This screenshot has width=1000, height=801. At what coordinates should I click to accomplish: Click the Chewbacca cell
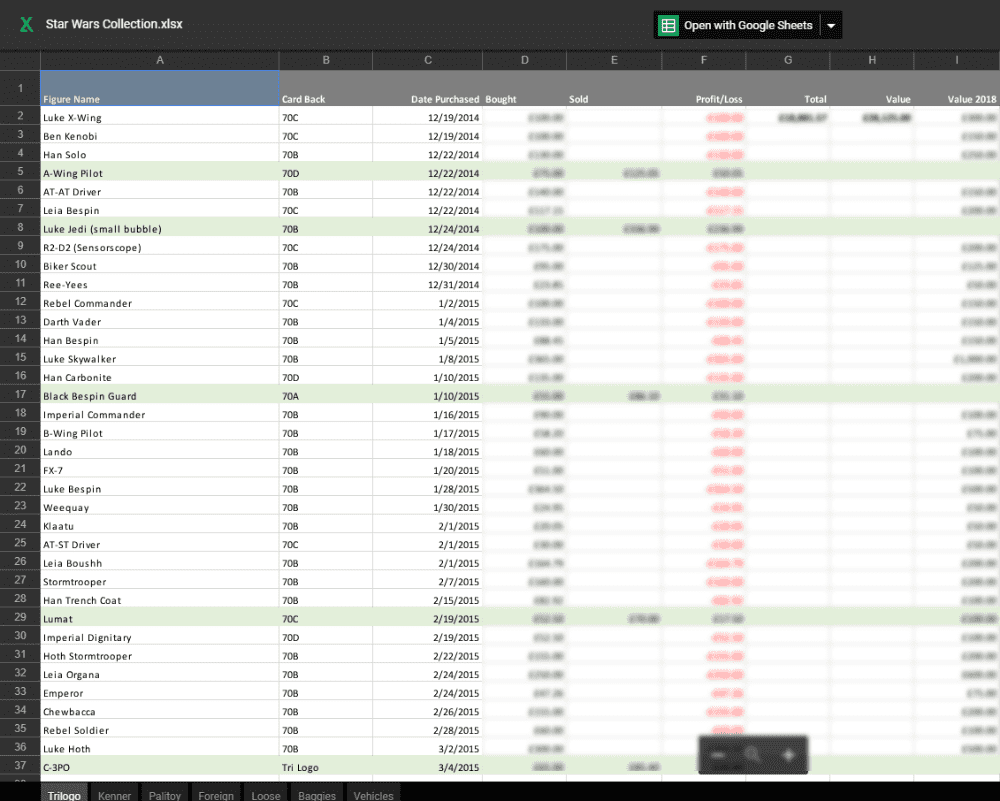[159, 712]
